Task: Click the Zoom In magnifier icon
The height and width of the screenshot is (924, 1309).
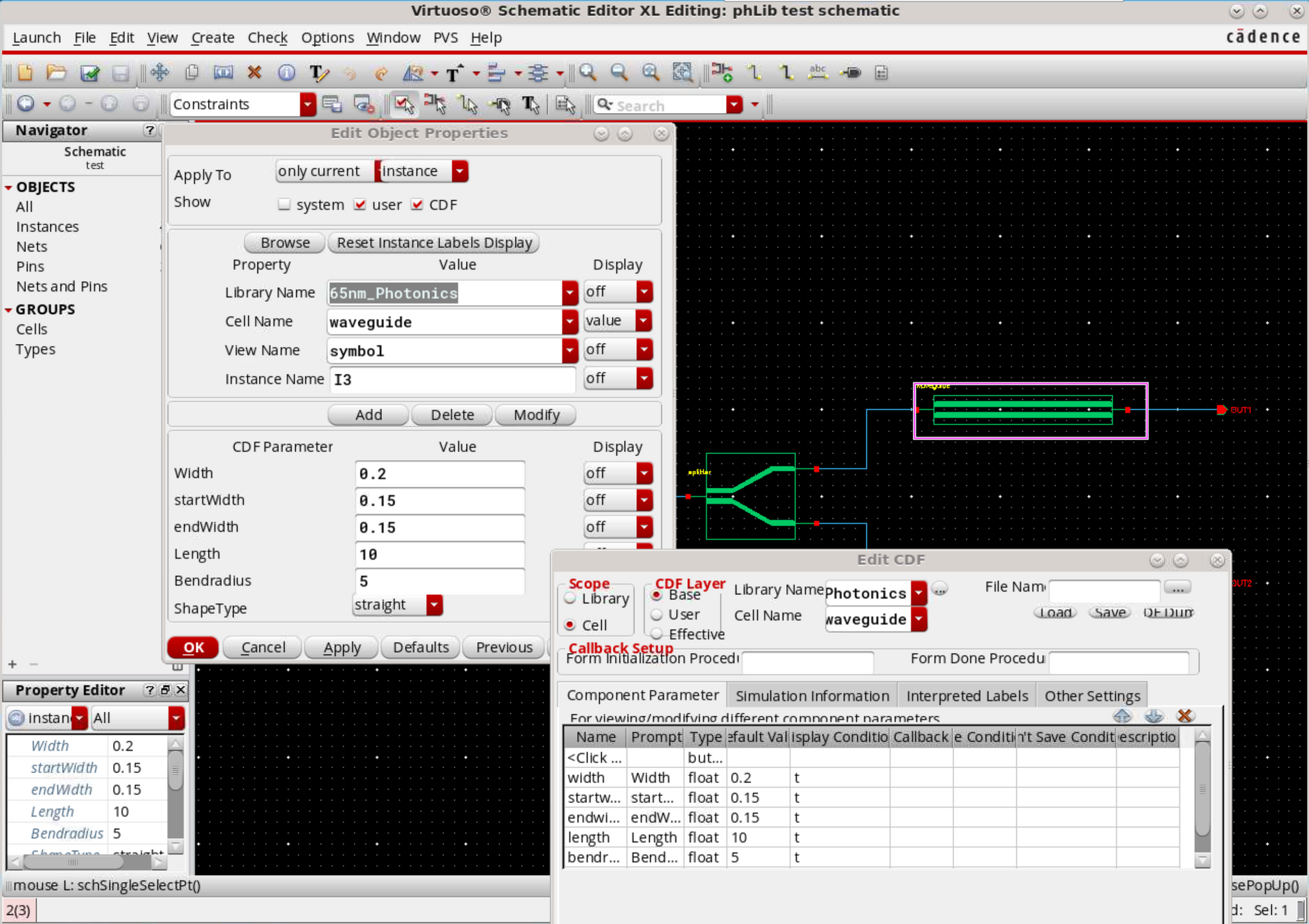Action: click(x=587, y=72)
